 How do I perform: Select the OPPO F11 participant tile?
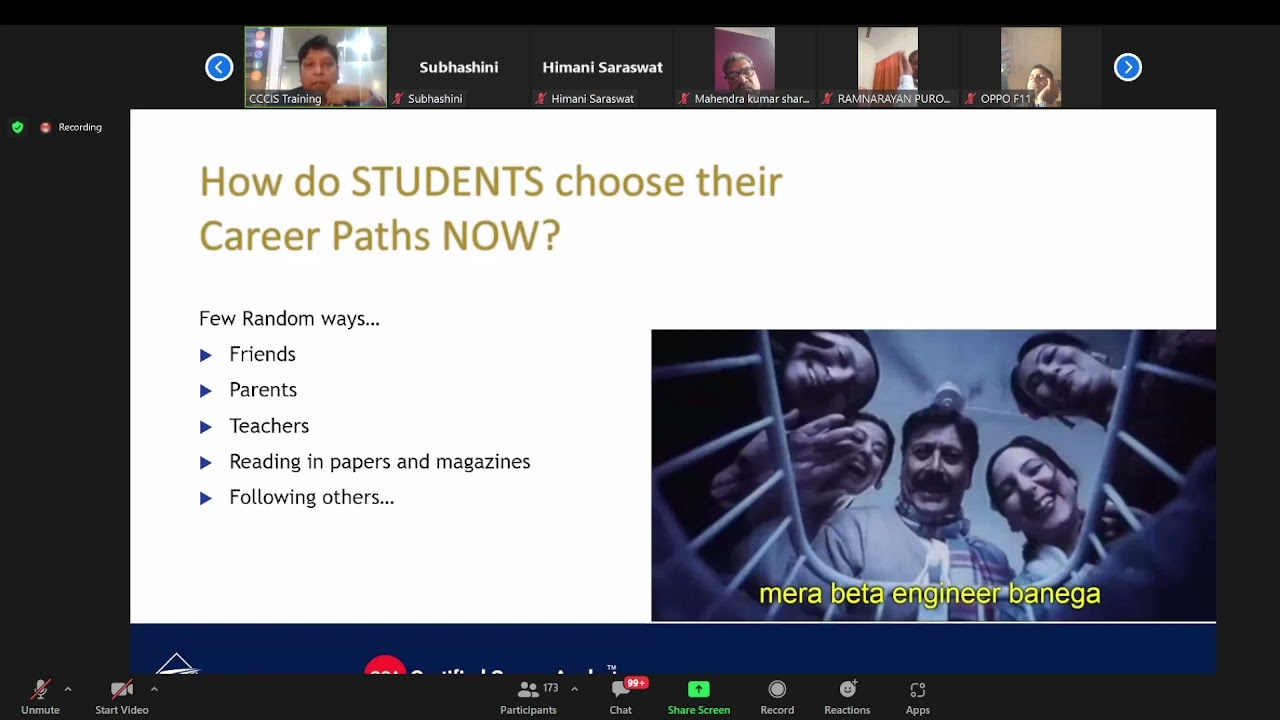1031,67
